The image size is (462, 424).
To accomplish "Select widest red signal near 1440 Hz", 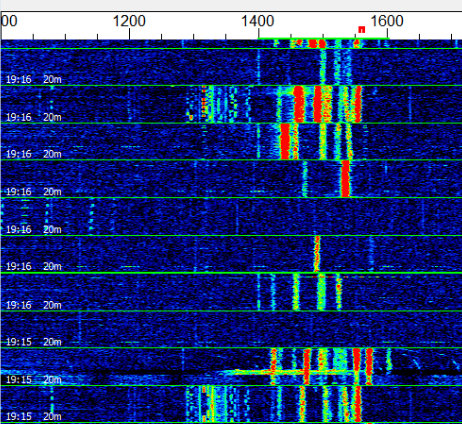I will pos(285,141).
